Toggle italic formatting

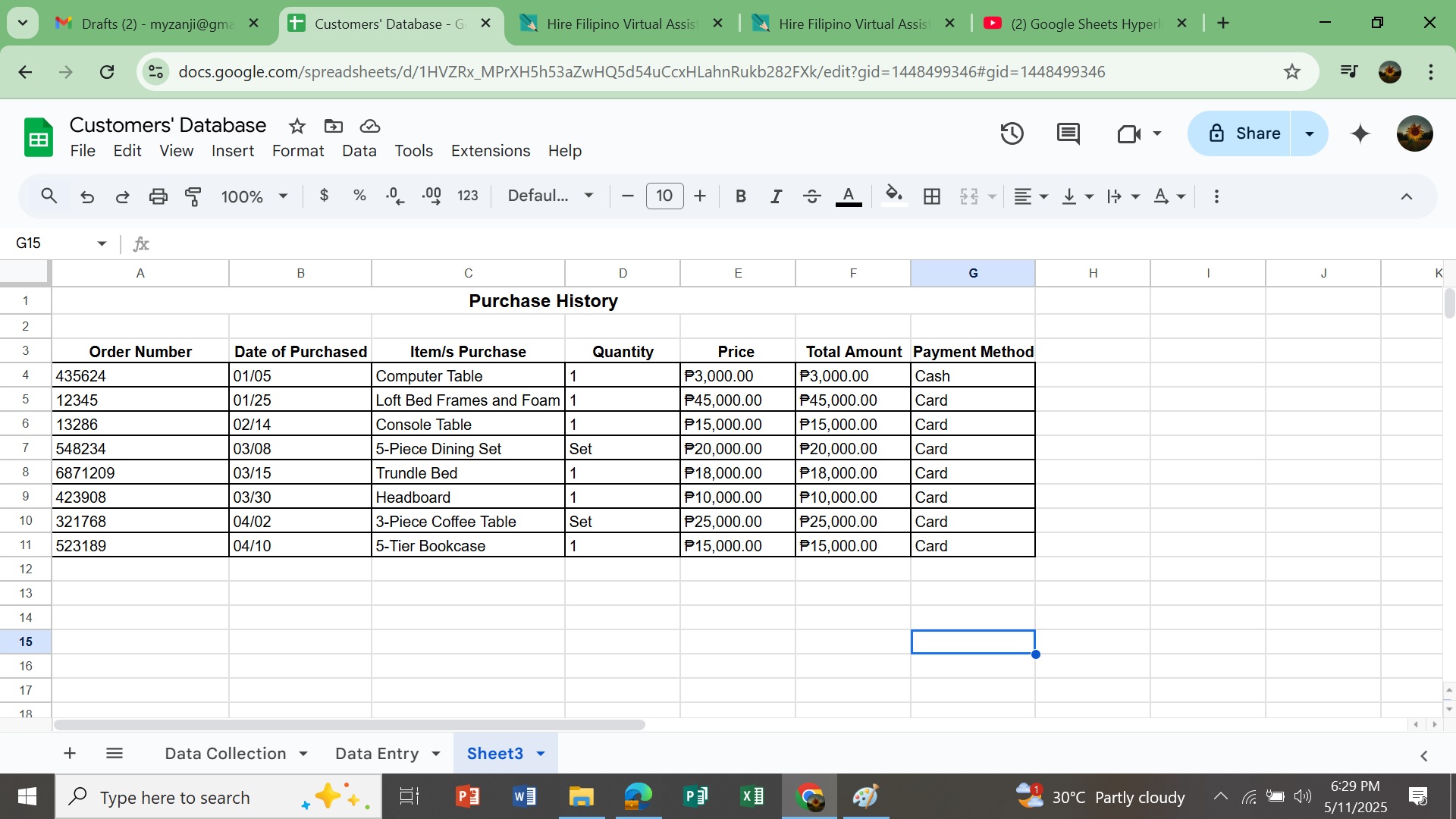click(x=776, y=196)
